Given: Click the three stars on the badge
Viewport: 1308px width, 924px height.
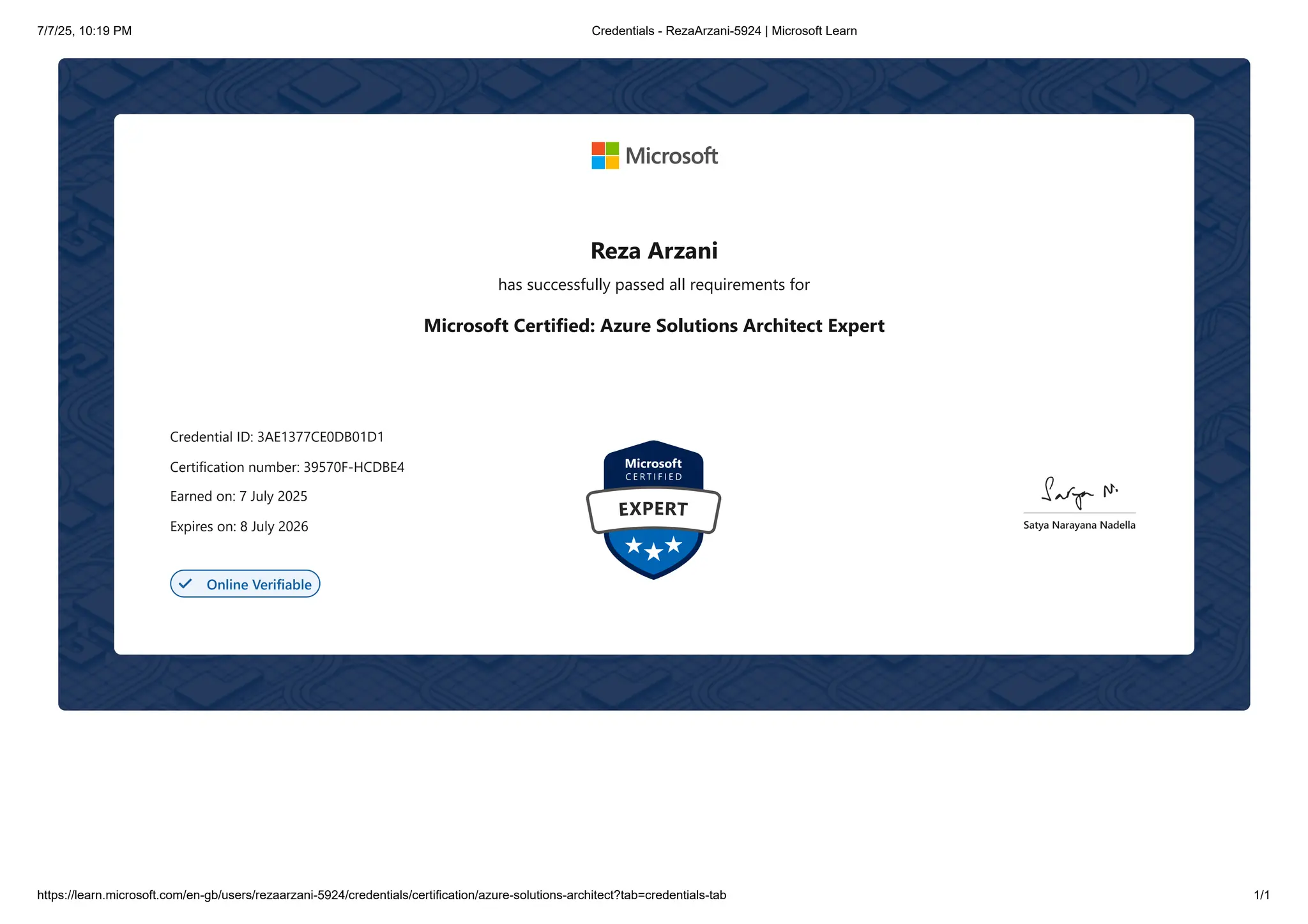Looking at the screenshot, I should pyautogui.click(x=653, y=547).
